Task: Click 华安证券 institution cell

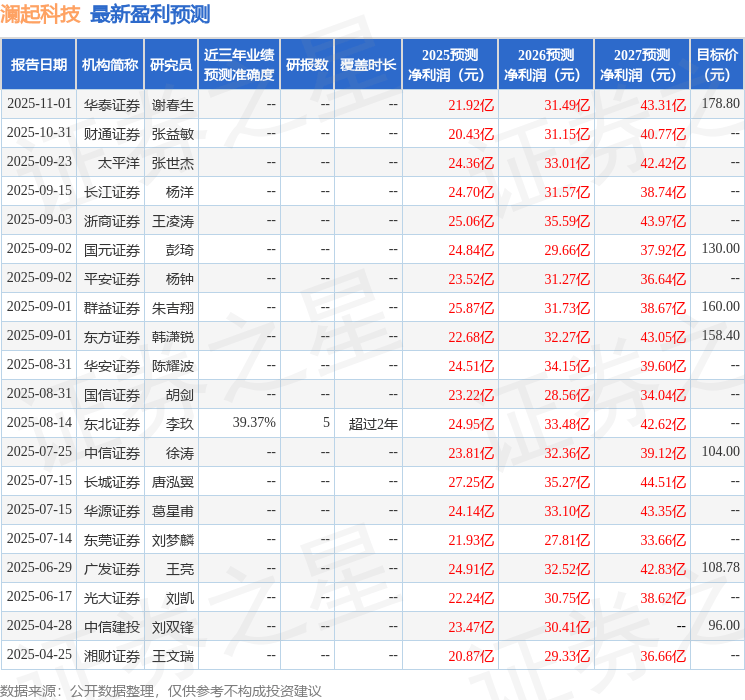Action: pos(112,366)
